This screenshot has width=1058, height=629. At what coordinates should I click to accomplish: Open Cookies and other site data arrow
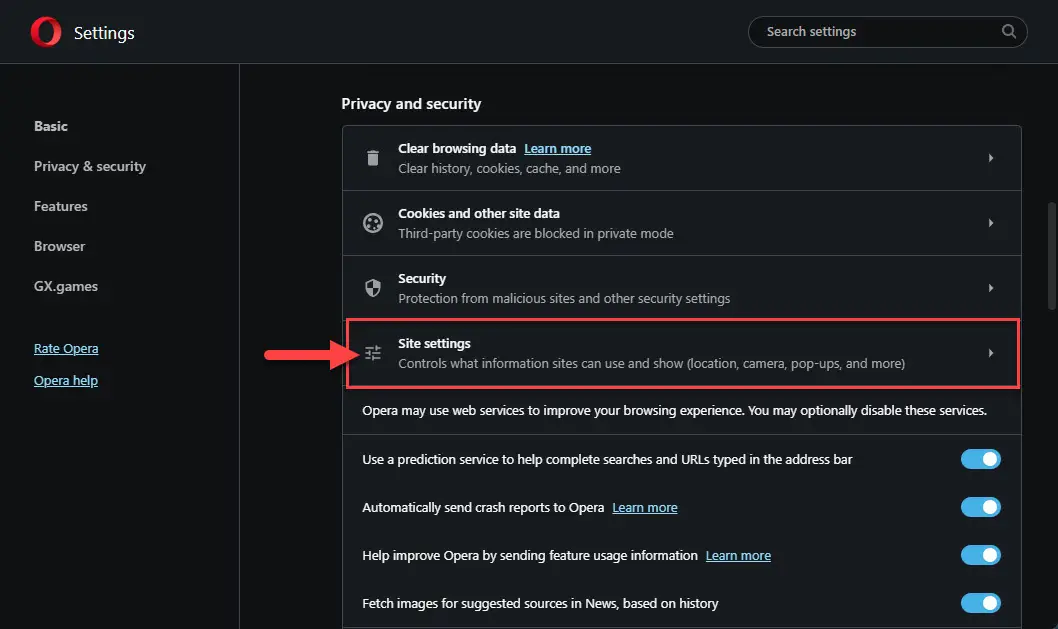(x=991, y=223)
